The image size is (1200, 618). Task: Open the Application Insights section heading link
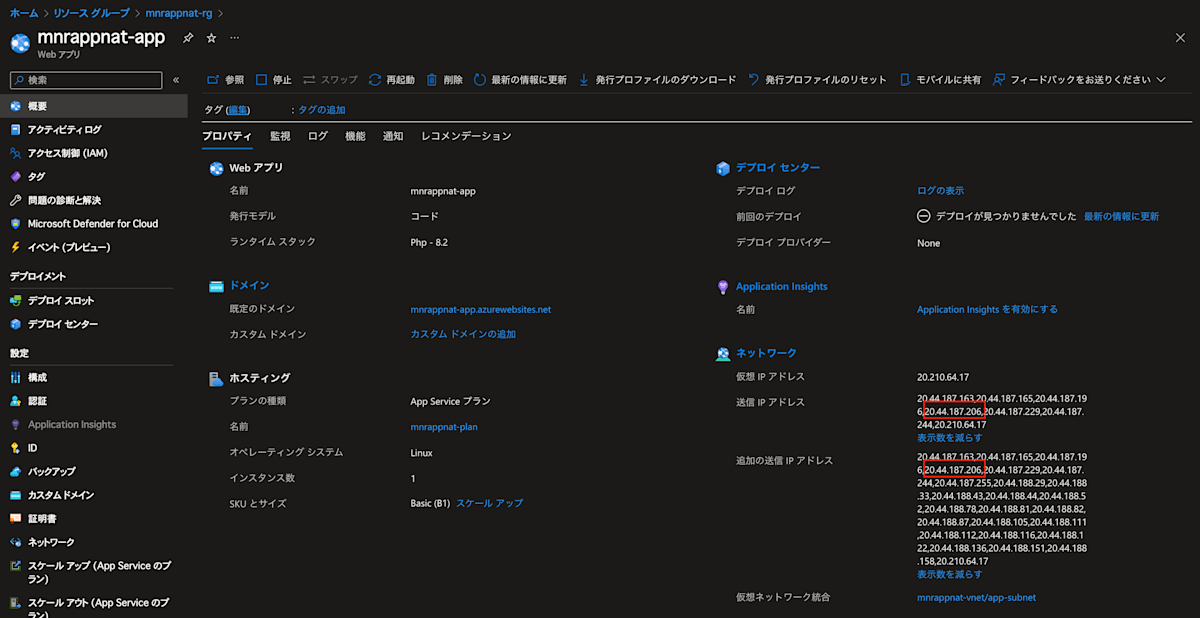tap(782, 286)
